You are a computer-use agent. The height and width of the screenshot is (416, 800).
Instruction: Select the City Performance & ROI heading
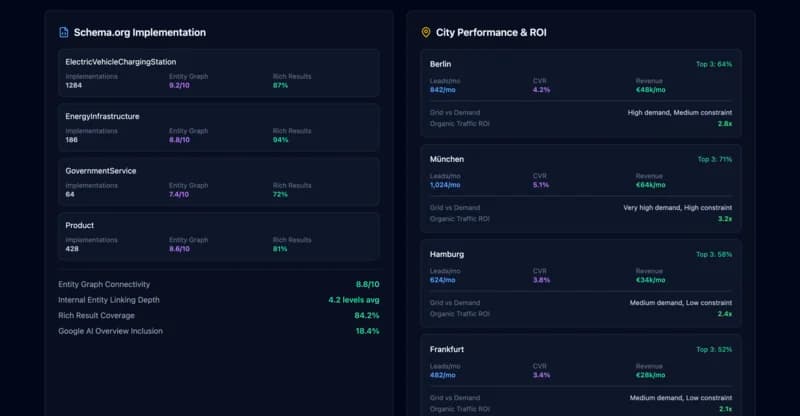tap(491, 32)
